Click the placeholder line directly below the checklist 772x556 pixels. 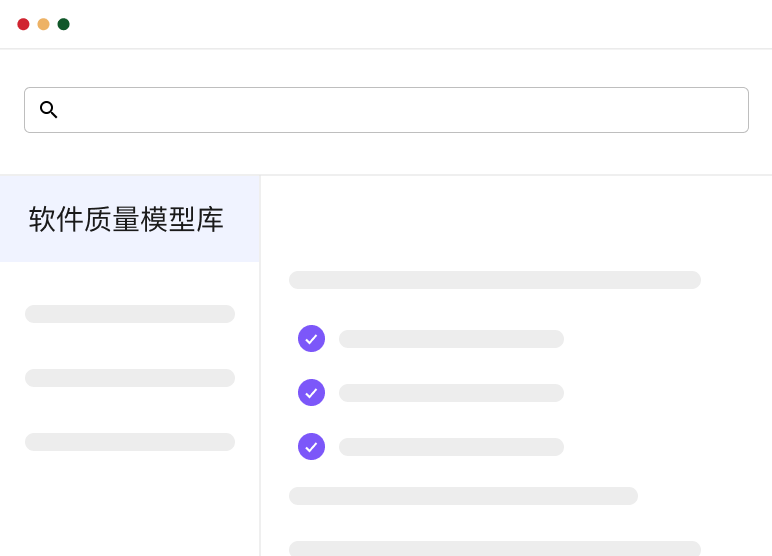coord(463,496)
